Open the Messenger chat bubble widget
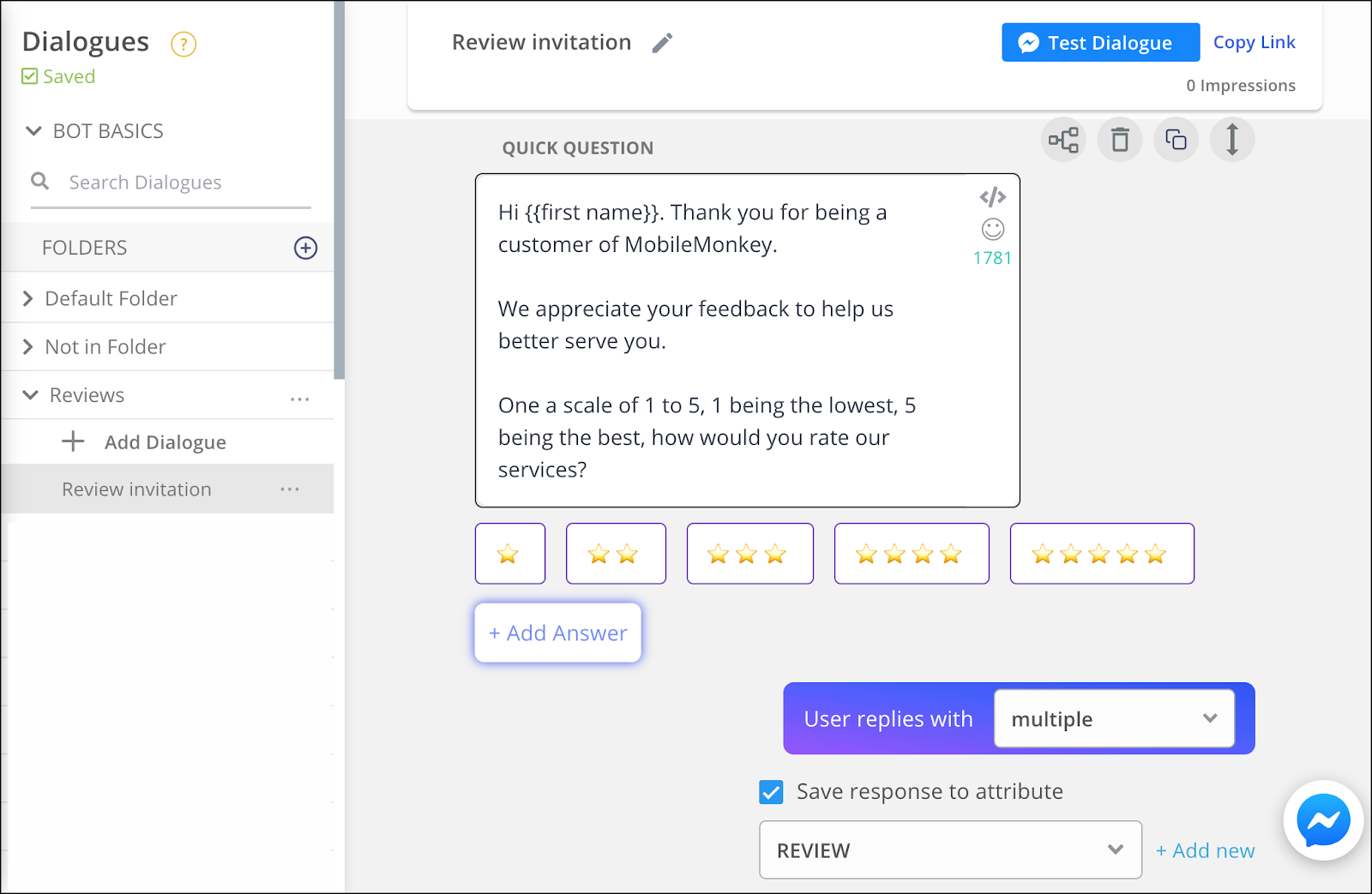This screenshot has width=1372, height=894. tap(1323, 820)
